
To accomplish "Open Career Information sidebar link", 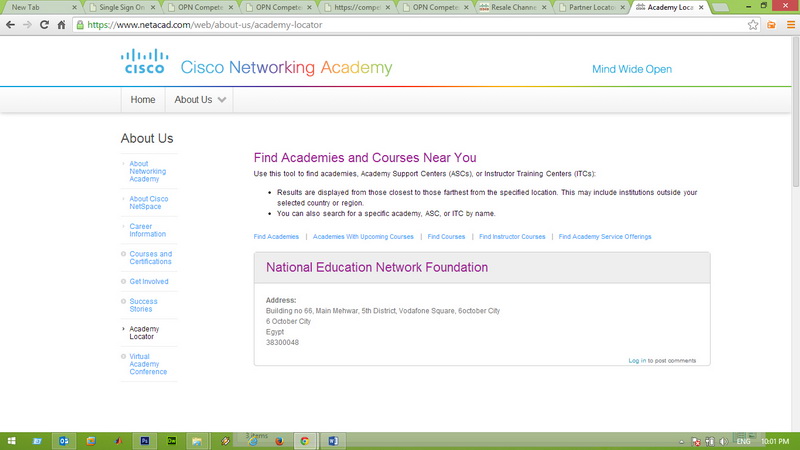I will click(x=147, y=230).
